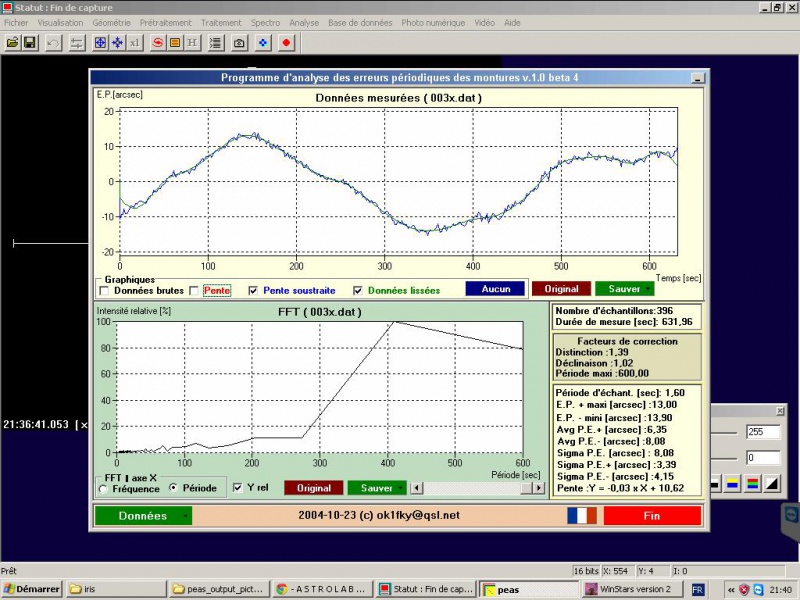Select the Période radio button
This screenshot has height=600, width=800.
[173, 488]
